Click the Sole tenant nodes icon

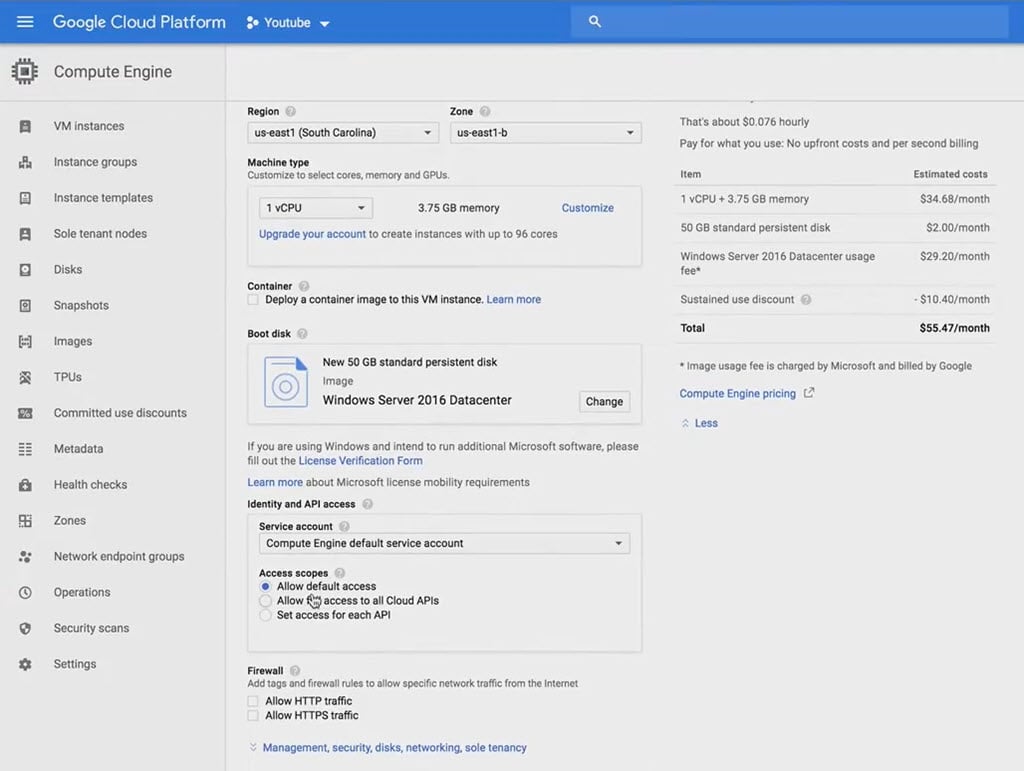[x=25, y=234]
